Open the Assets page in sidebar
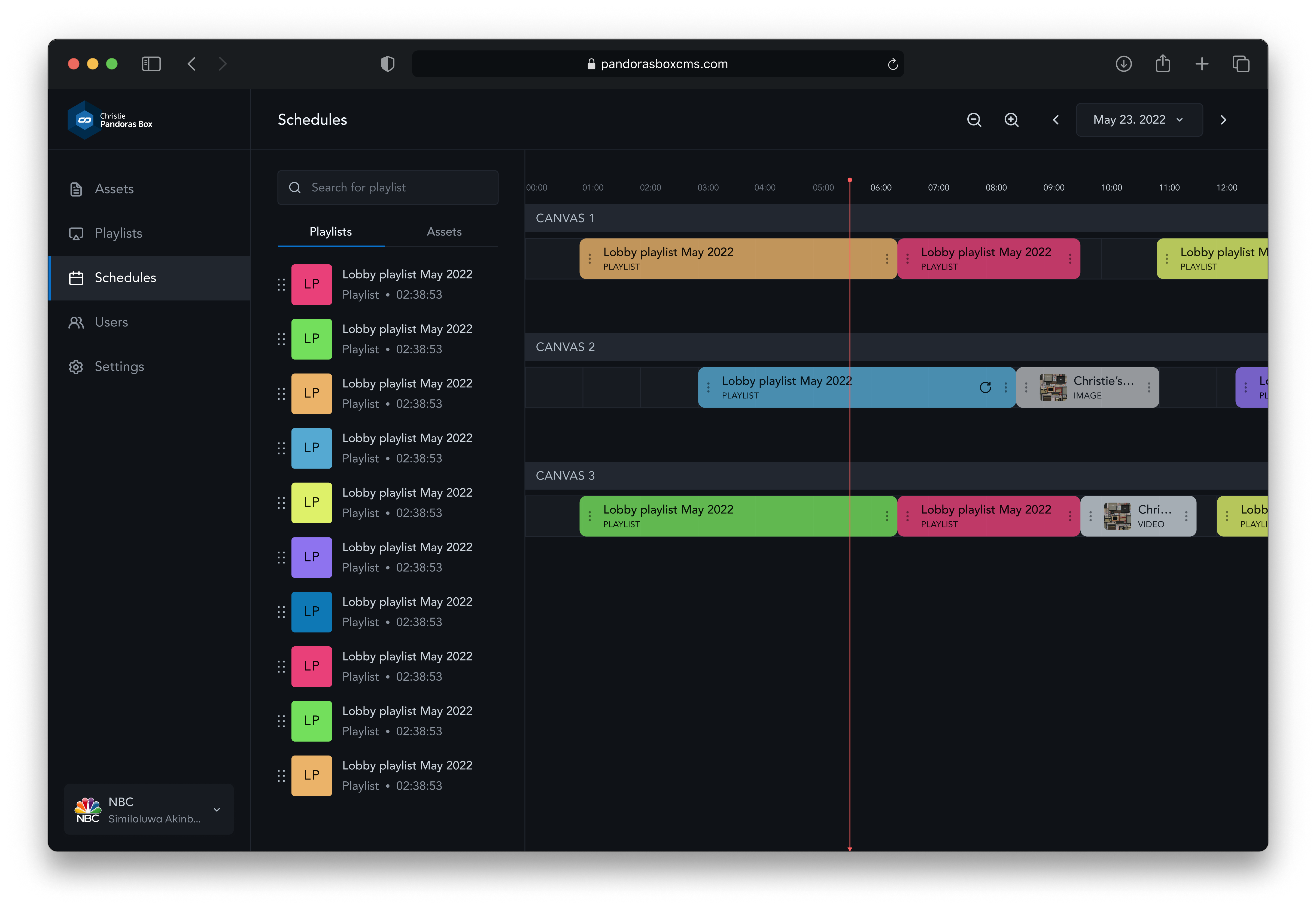1316x908 pixels. [114, 189]
